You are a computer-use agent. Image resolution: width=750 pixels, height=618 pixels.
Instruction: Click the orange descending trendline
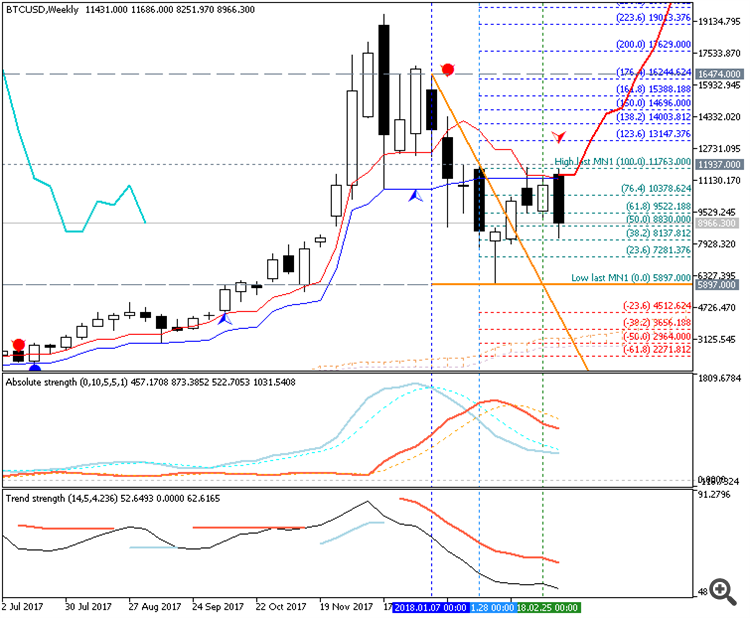pyautogui.click(x=510, y=222)
